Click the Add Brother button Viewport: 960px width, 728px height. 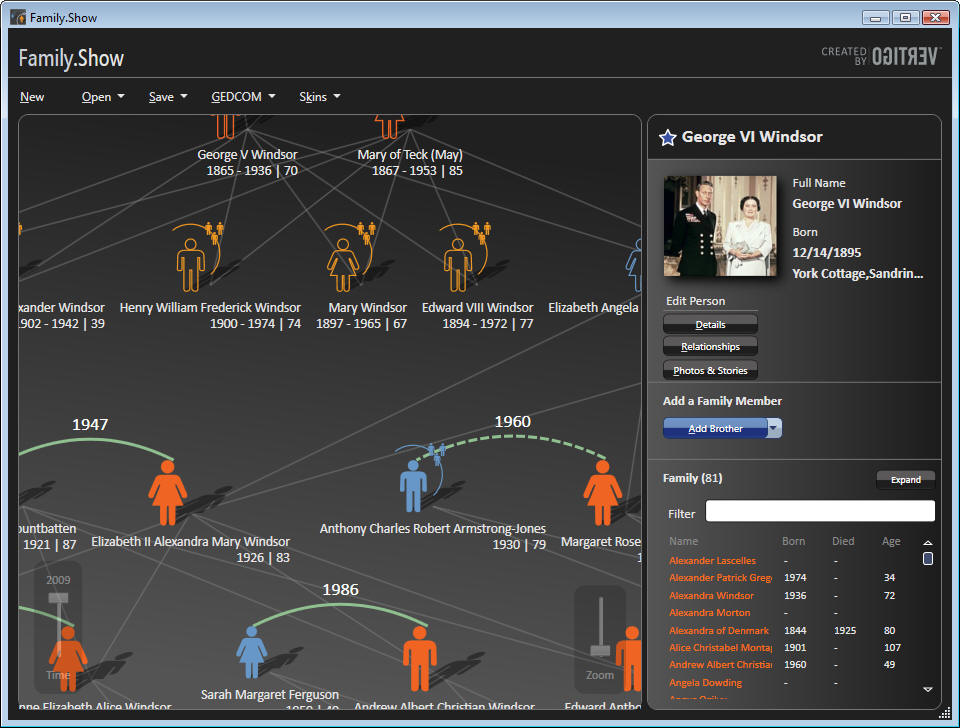(x=715, y=428)
